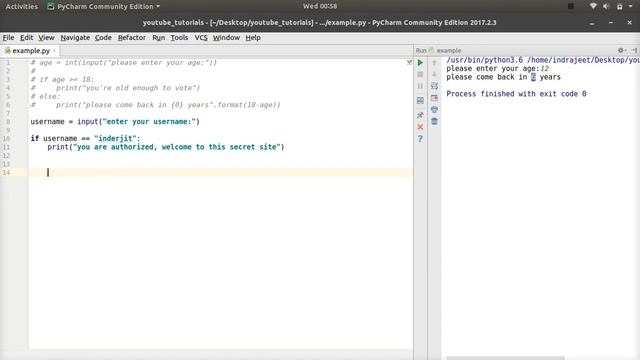Toggle scroll to end of console output
Image resolution: width=640 pixels, height=360 pixels.
[434, 98]
